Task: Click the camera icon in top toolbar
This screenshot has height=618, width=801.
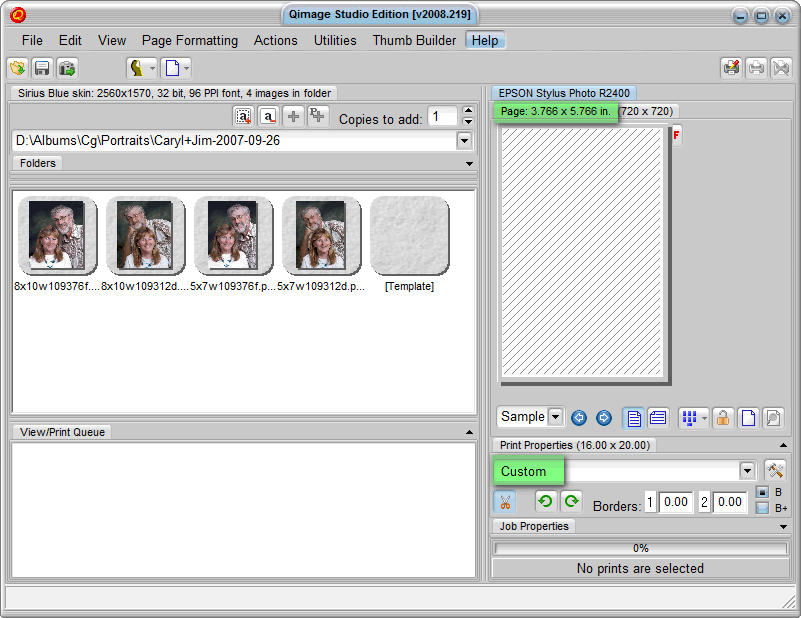Action: click(x=66, y=68)
